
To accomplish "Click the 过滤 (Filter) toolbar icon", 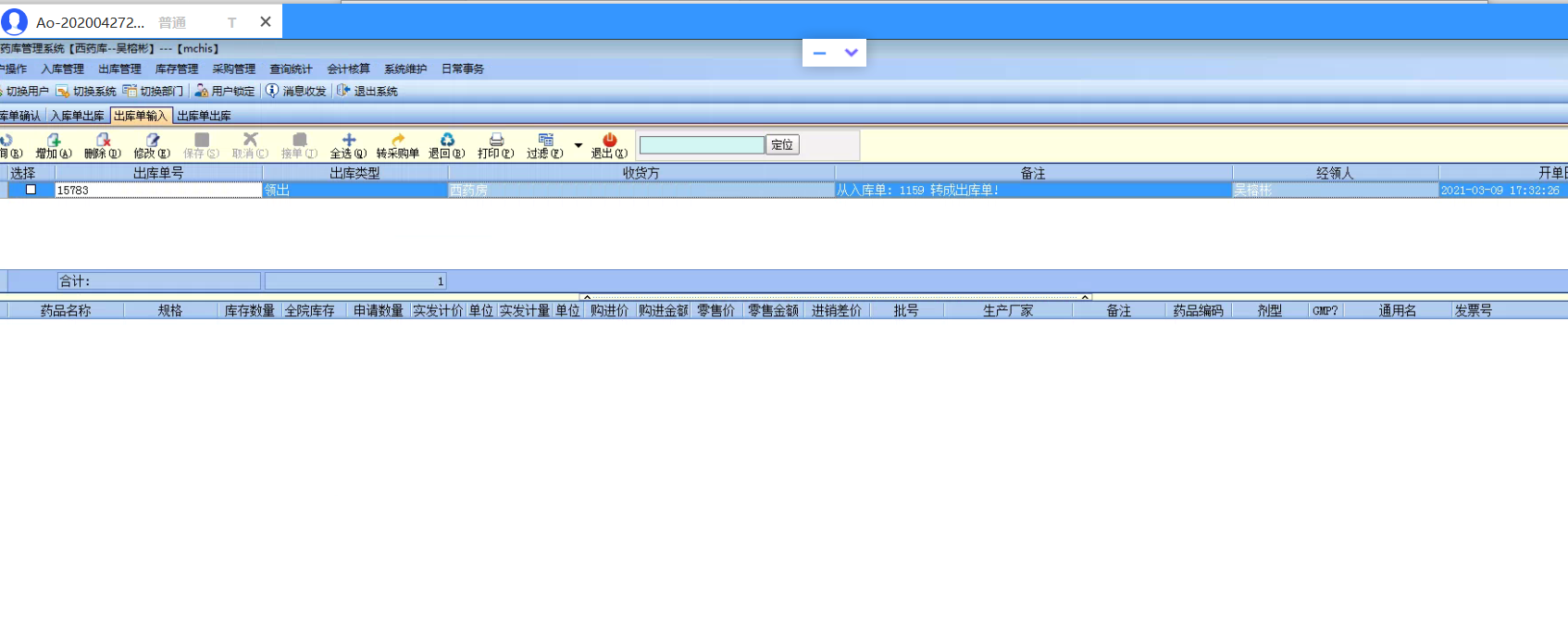I will point(545,146).
